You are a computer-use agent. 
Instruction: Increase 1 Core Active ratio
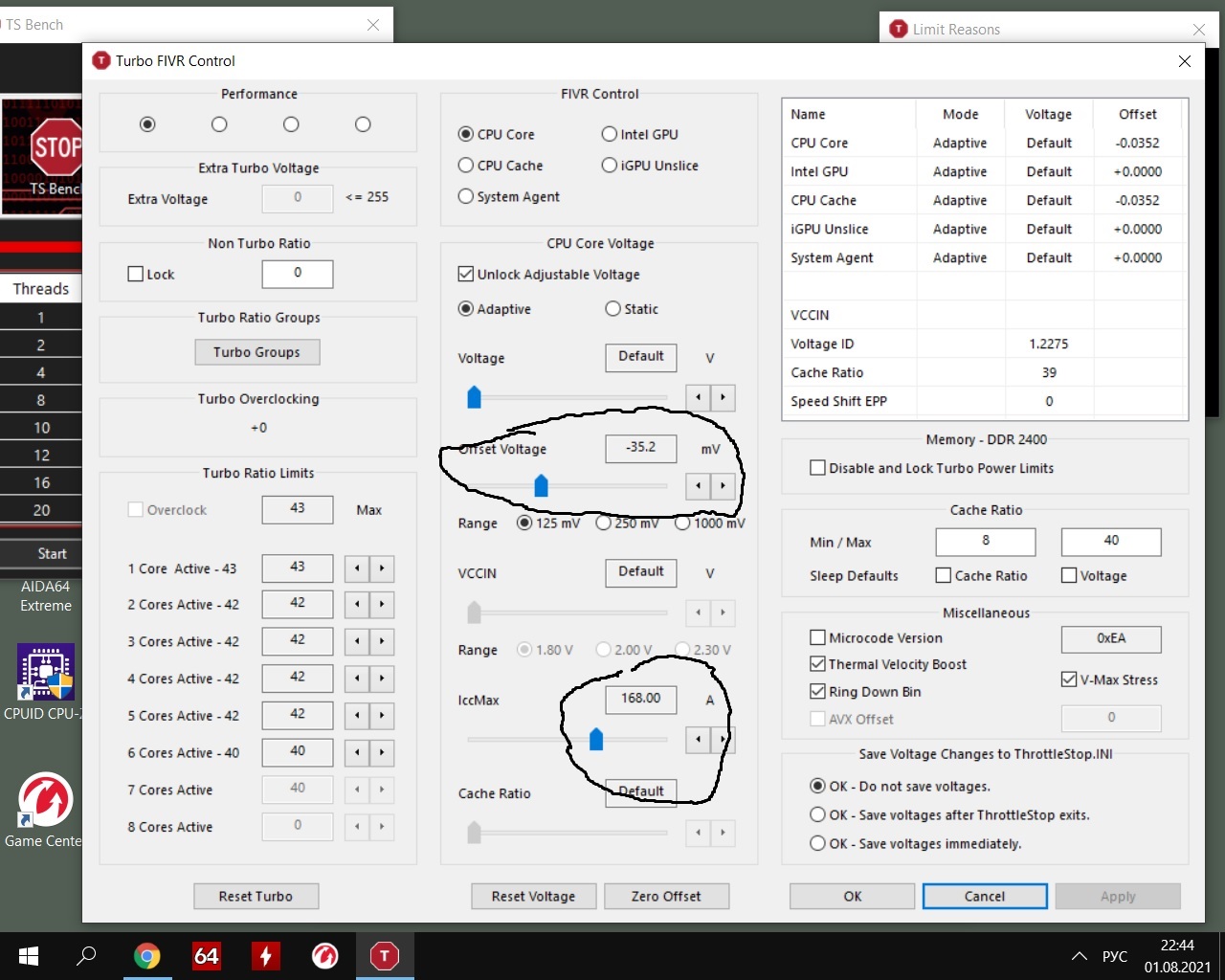(382, 568)
